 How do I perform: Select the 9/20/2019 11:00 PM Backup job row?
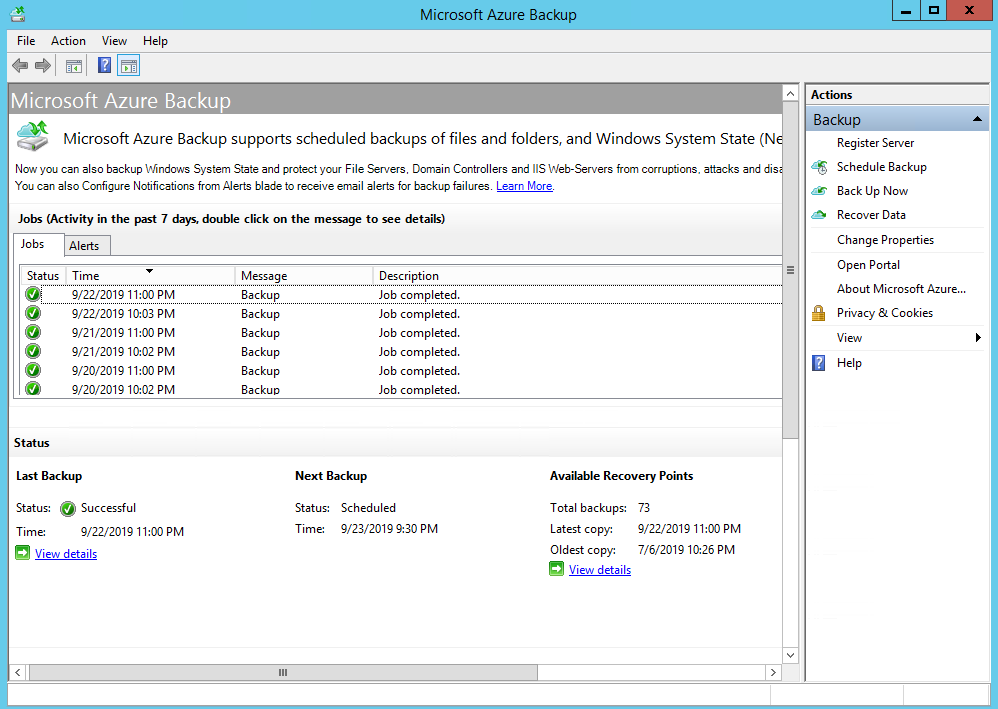pos(402,370)
